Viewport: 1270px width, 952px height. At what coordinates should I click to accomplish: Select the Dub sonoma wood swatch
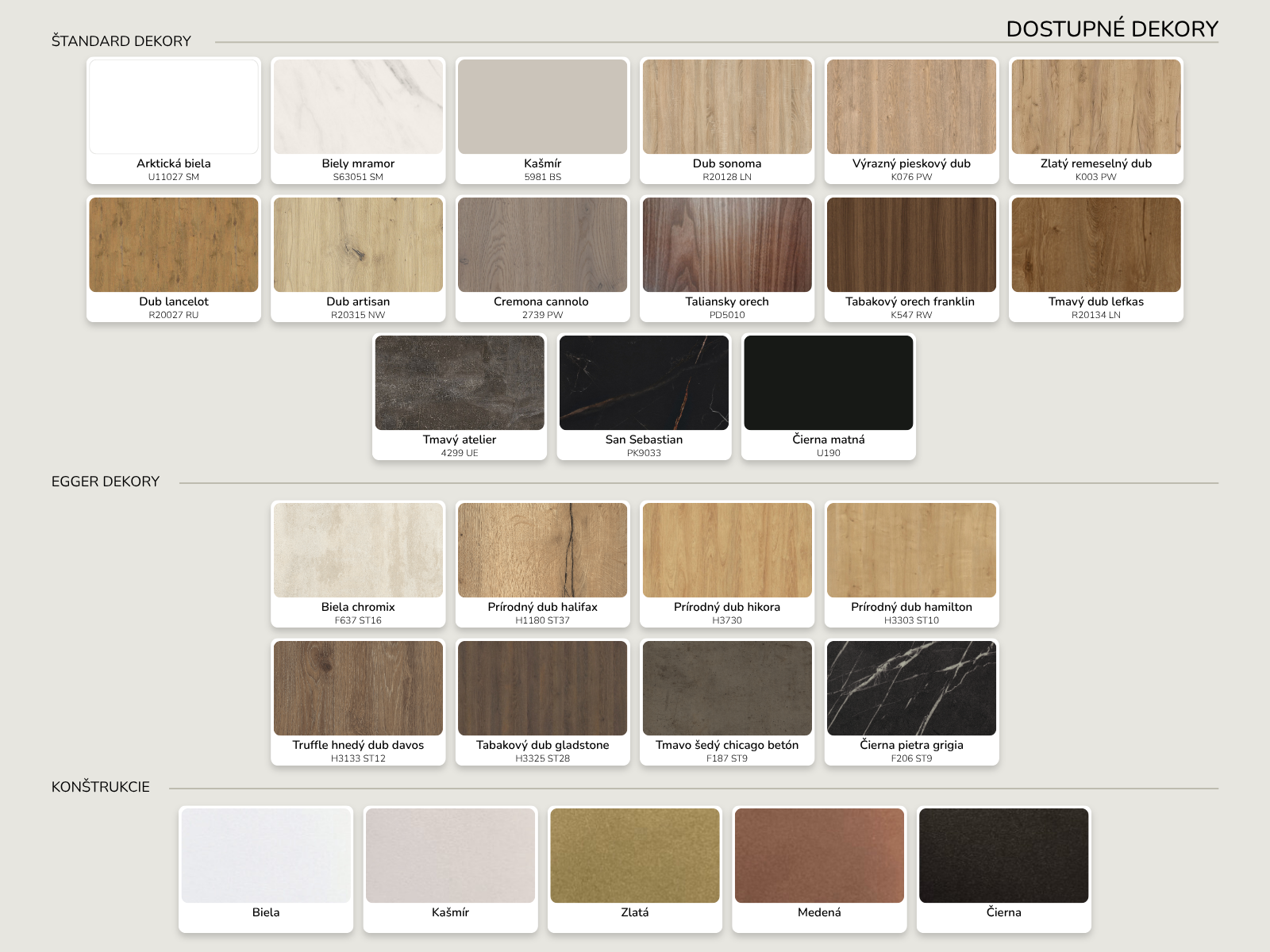click(727, 121)
